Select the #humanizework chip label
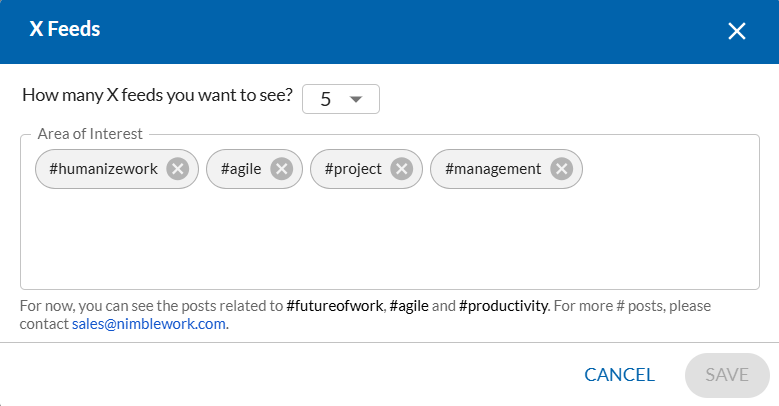 pyautogui.click(x=103, y=169)
